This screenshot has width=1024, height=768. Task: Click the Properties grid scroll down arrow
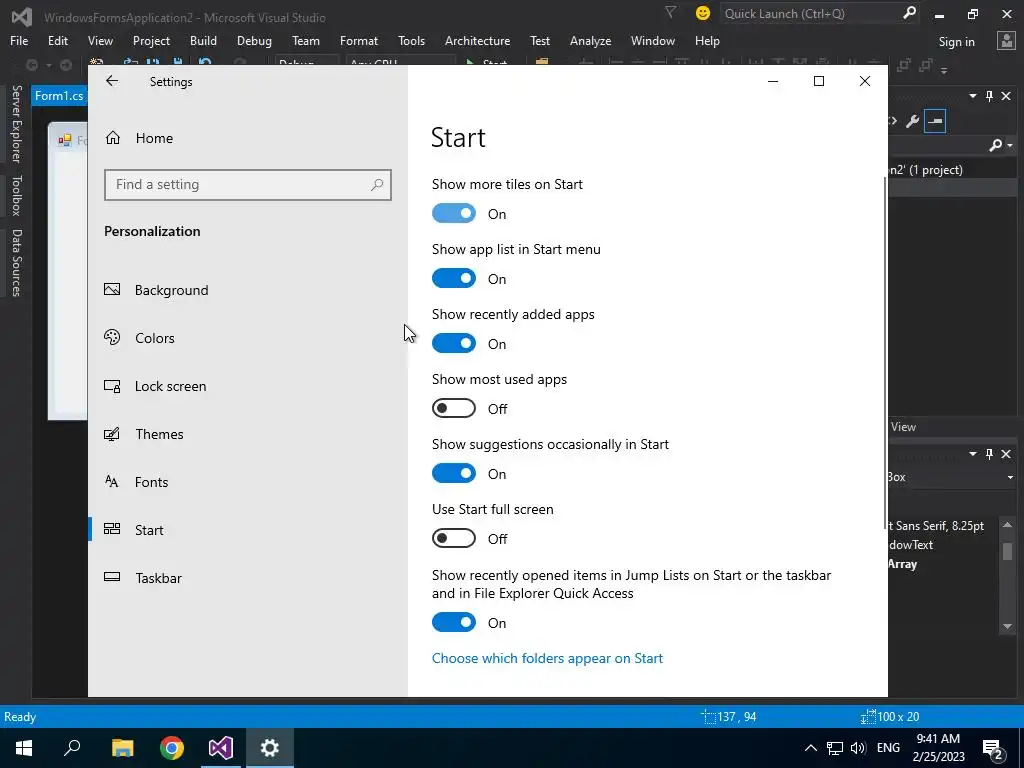tap(1007, 626)
